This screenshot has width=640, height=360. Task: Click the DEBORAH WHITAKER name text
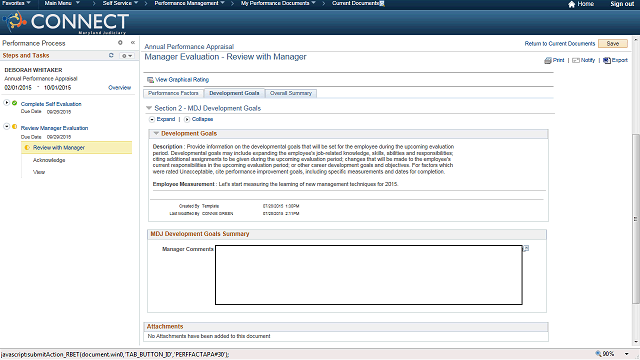pos(33,70)
